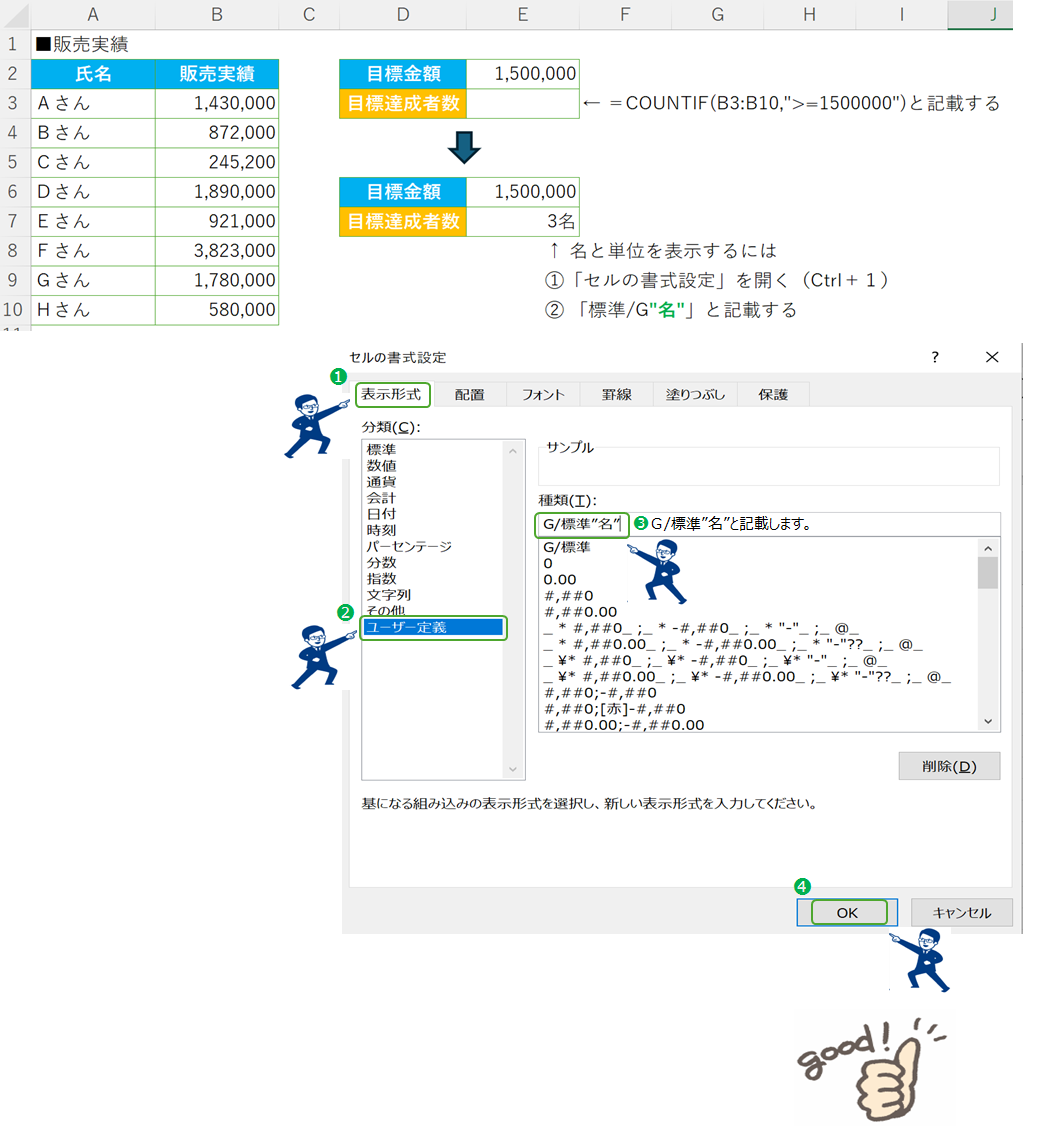The image size is (1038, 1126).
Task: Click the キャンセル button
Action: click(x=961, y=912)
